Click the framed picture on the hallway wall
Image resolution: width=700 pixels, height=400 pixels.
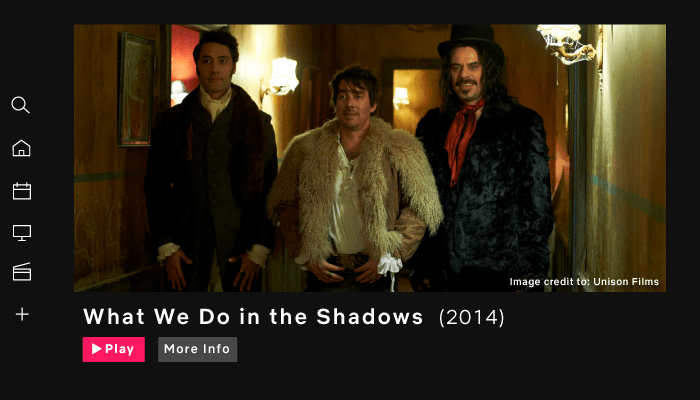(137, 89)
